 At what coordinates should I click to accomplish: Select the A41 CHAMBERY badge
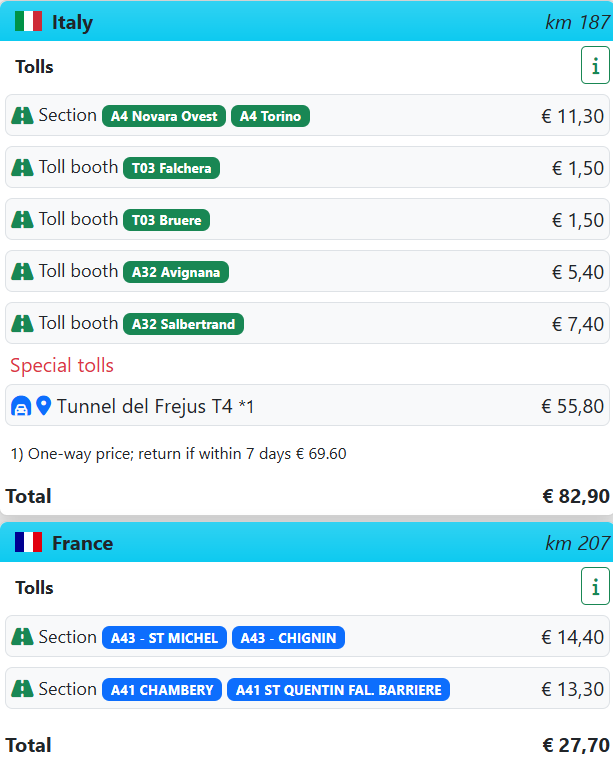pyautogui.click(x=162, y=689)
